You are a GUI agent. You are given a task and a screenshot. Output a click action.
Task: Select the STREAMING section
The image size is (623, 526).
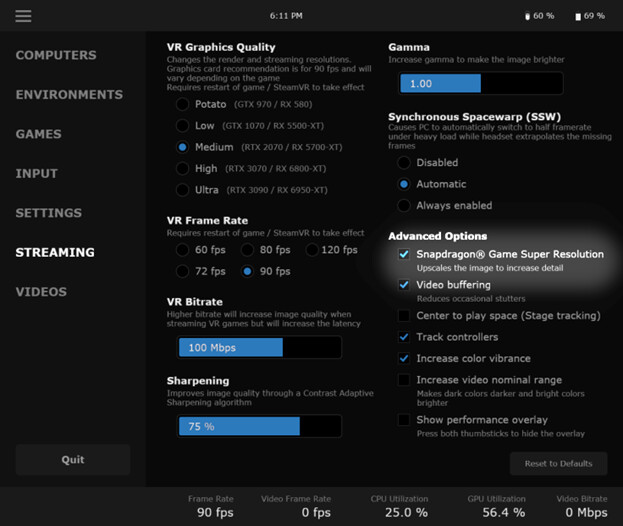[x=55, y=252]
